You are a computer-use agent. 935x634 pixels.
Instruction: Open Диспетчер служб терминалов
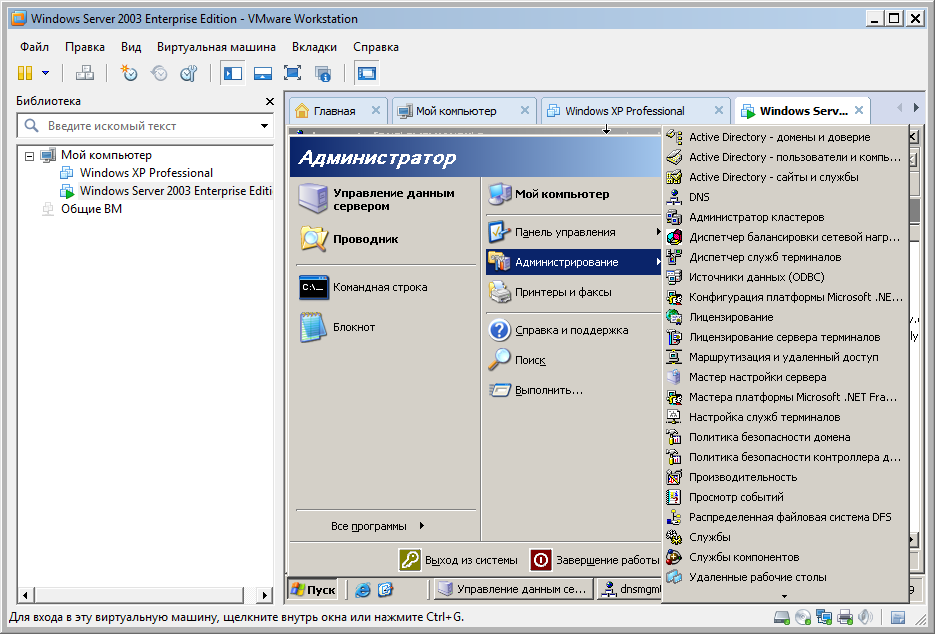coord(785,257)
